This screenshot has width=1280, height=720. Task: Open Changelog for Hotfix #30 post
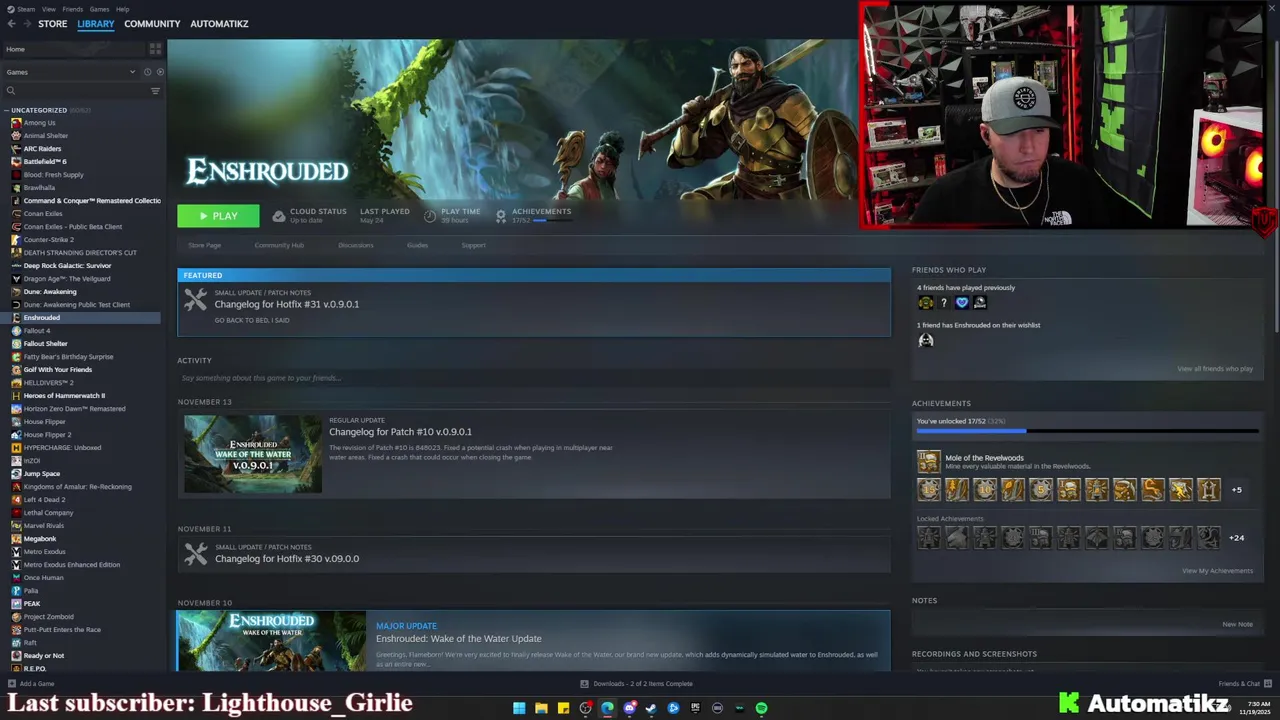pyautogui.click(x=534, y=553)
